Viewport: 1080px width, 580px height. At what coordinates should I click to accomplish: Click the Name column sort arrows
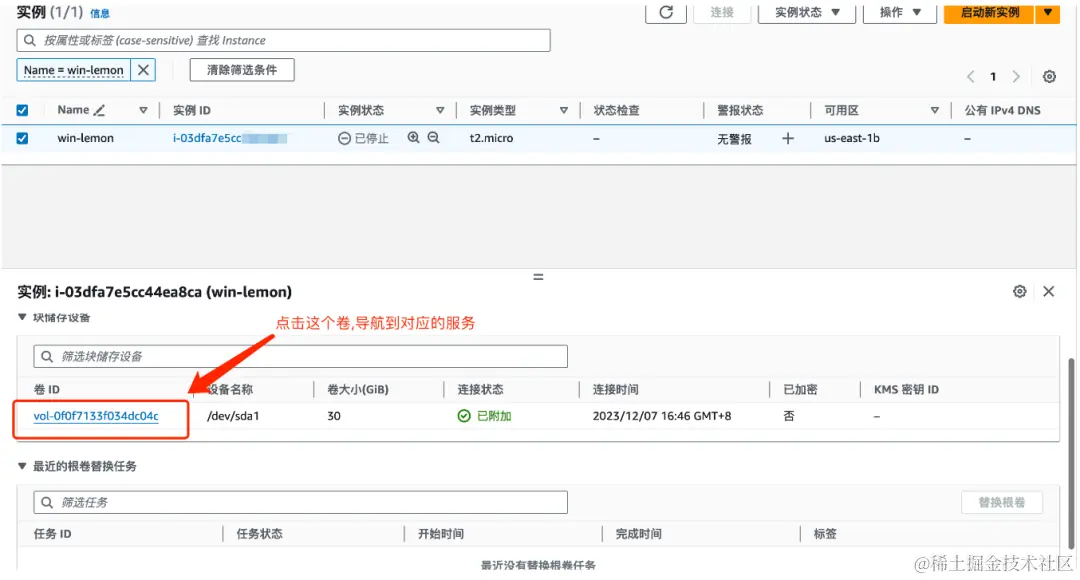(143, 110)
